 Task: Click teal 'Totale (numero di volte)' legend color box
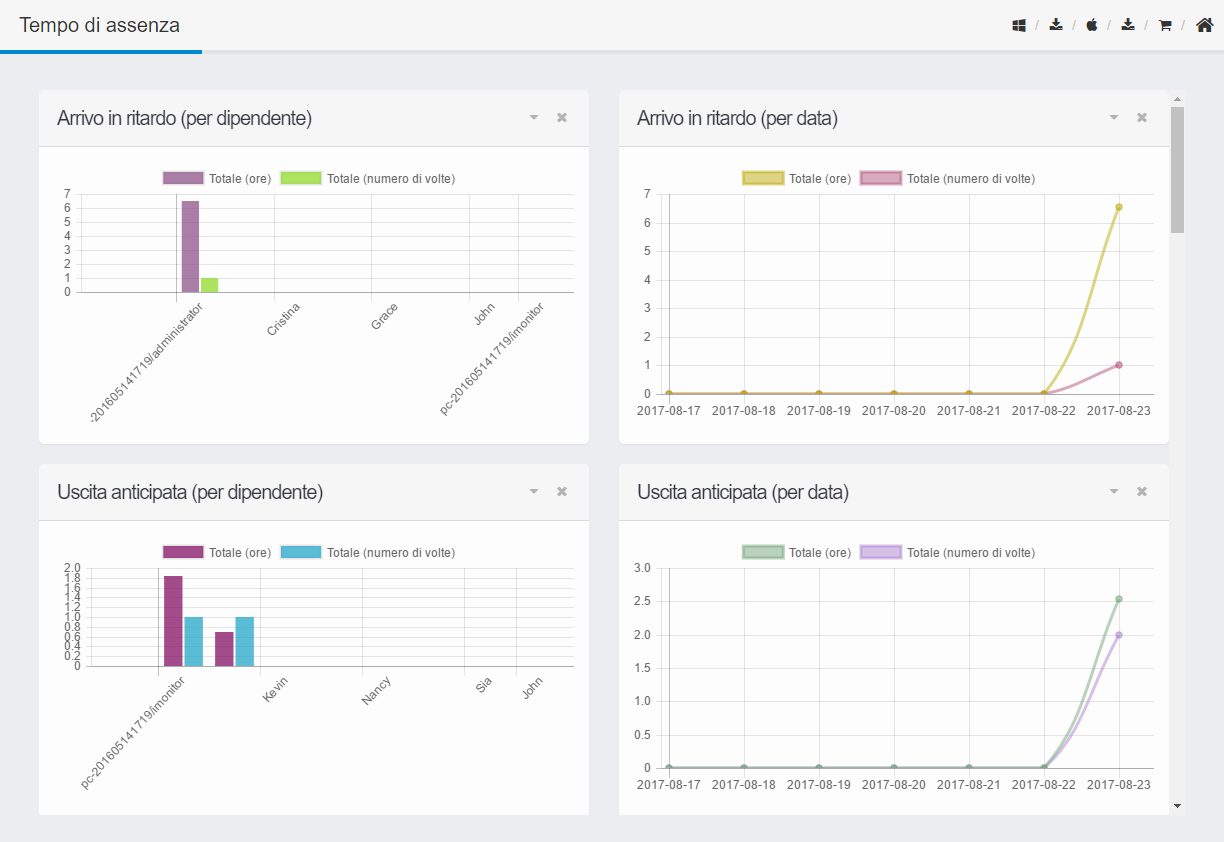(x=301, y=553)
